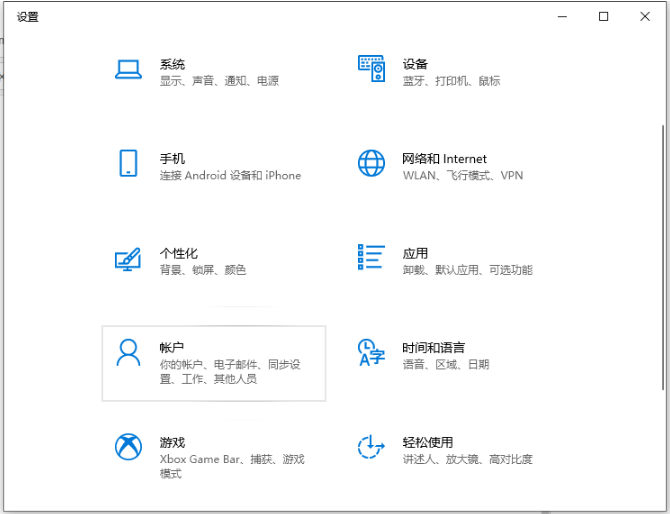Open the 网络和 Internet title link

pyautogui.click(x=444, y=158)
